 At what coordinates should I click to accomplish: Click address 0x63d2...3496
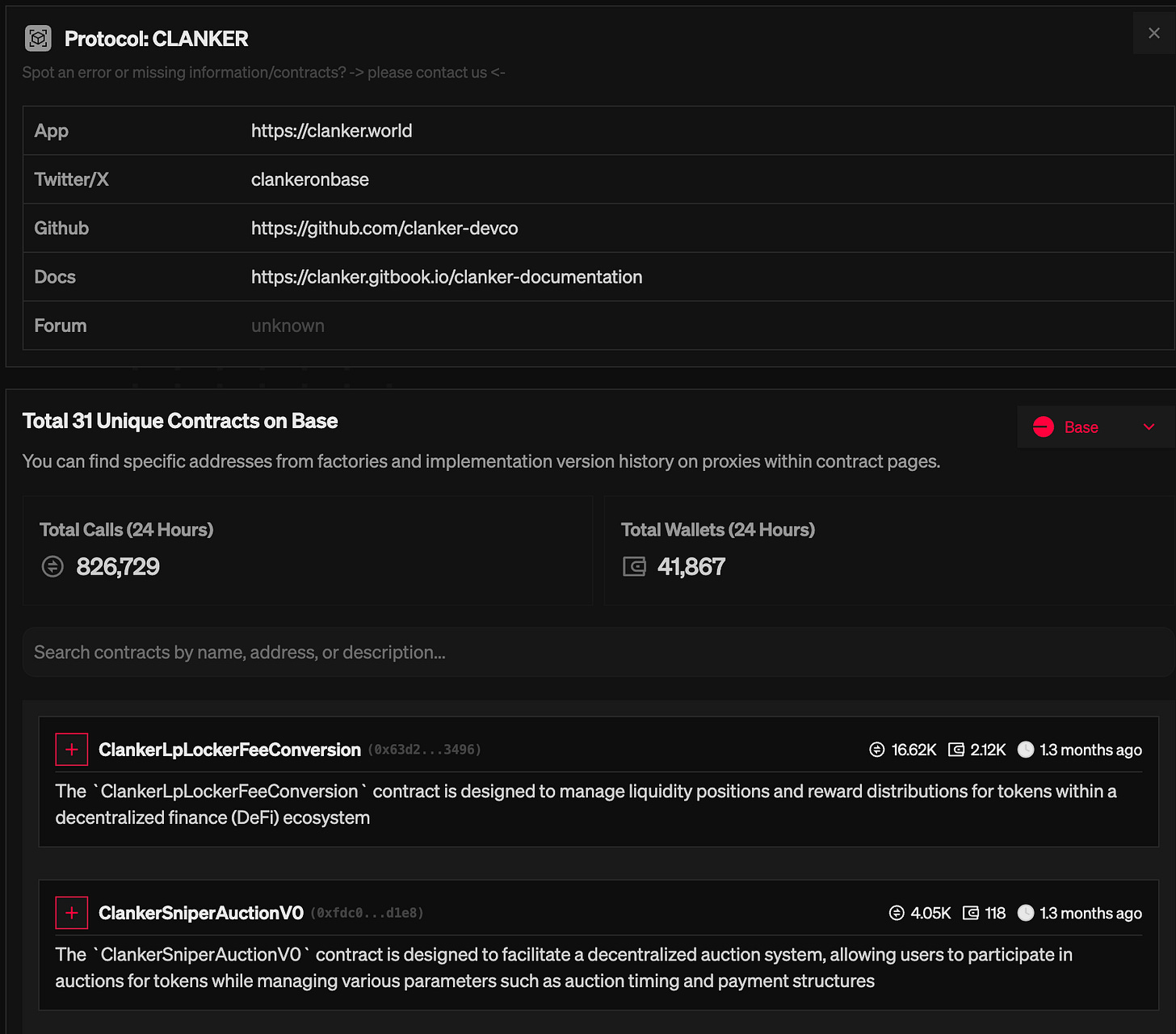click(x=425, y=750)
